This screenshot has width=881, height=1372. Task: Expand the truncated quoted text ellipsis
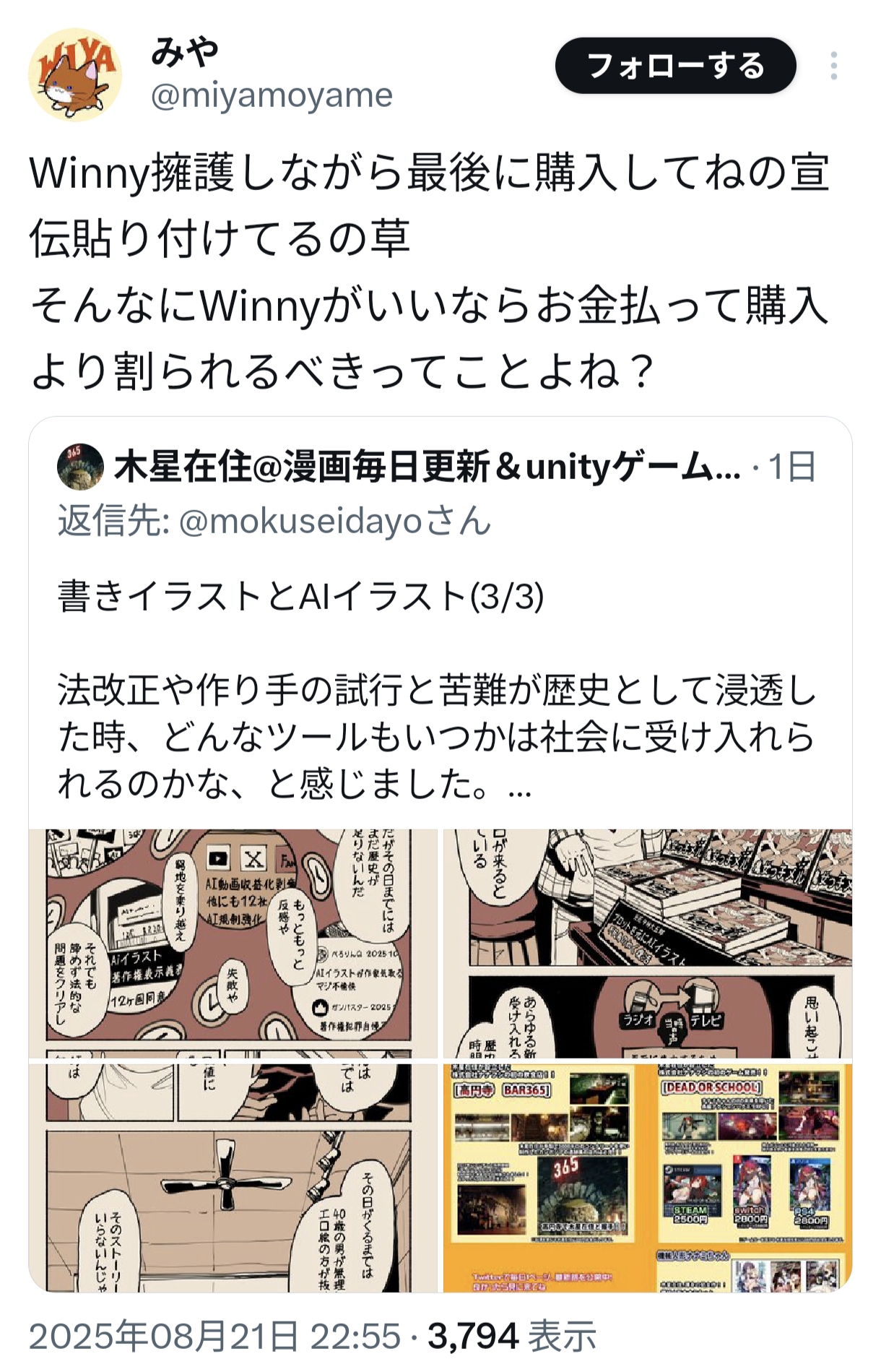pyautogui.click(x=520, y=786)
